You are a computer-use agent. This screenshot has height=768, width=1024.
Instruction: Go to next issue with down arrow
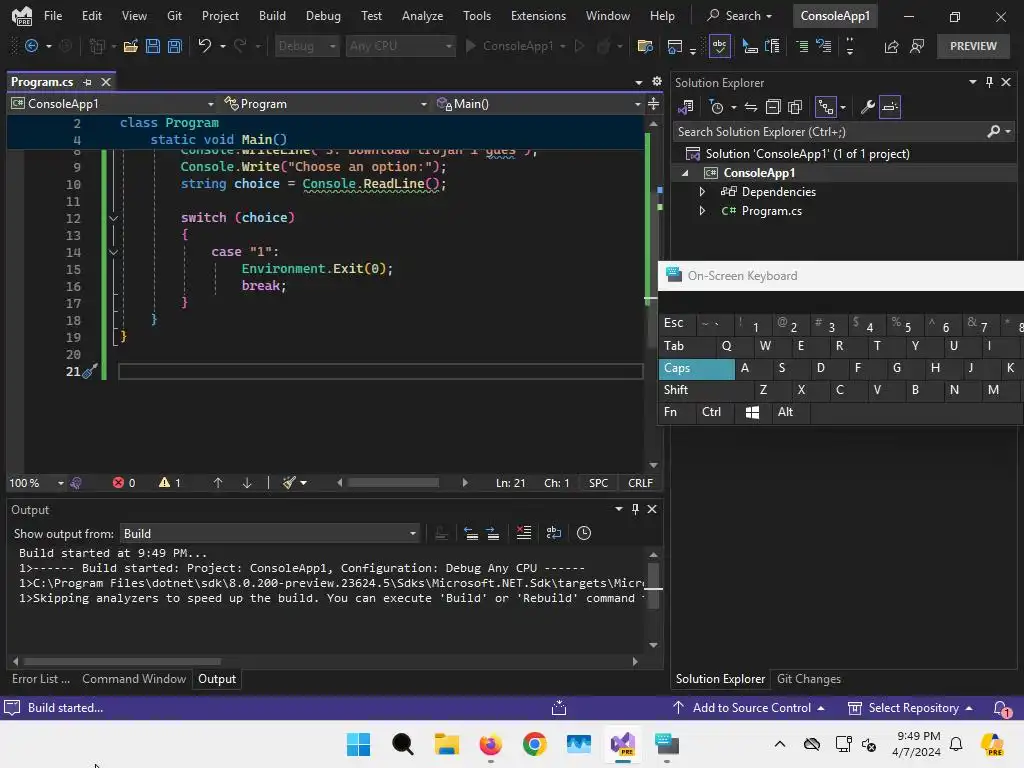[x=247, y=483]
